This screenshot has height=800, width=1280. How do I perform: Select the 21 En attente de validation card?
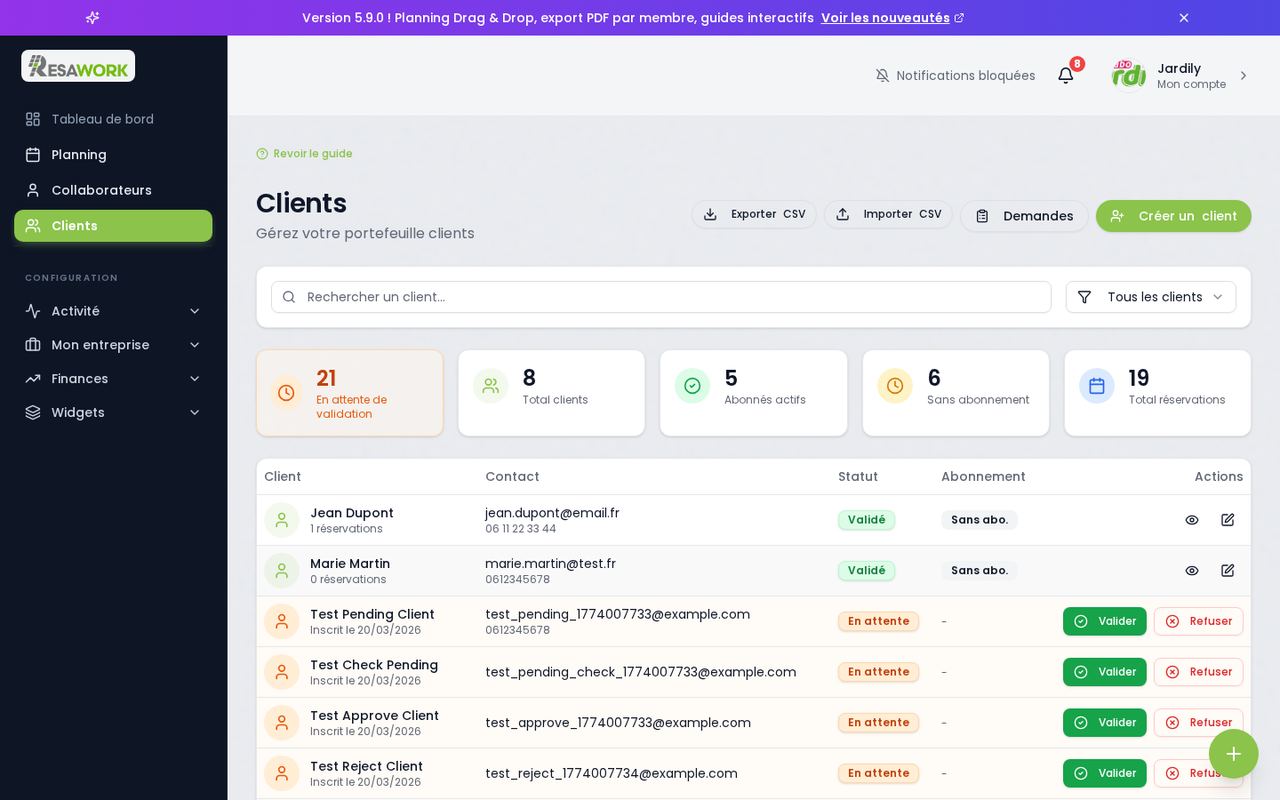point(350,393)
